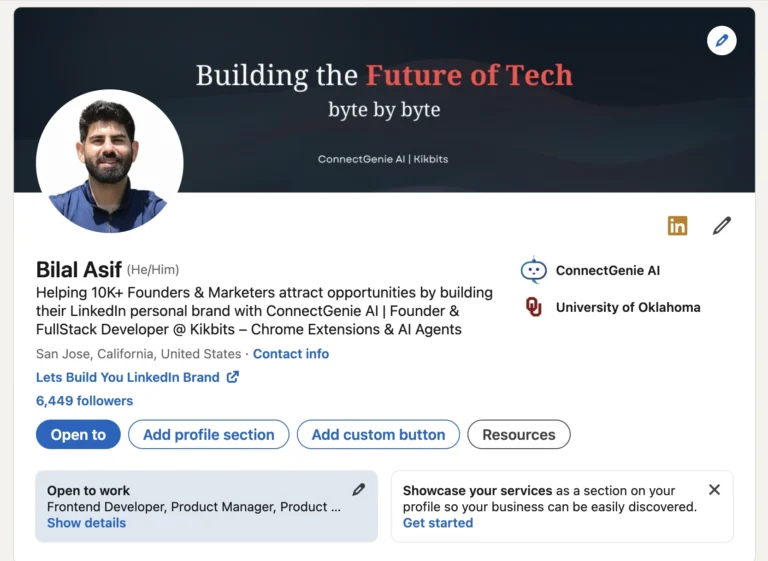Click ConnectGenie AI | Kikbits banner text
This screenshot has height=561, width=768.
point(383,159)
